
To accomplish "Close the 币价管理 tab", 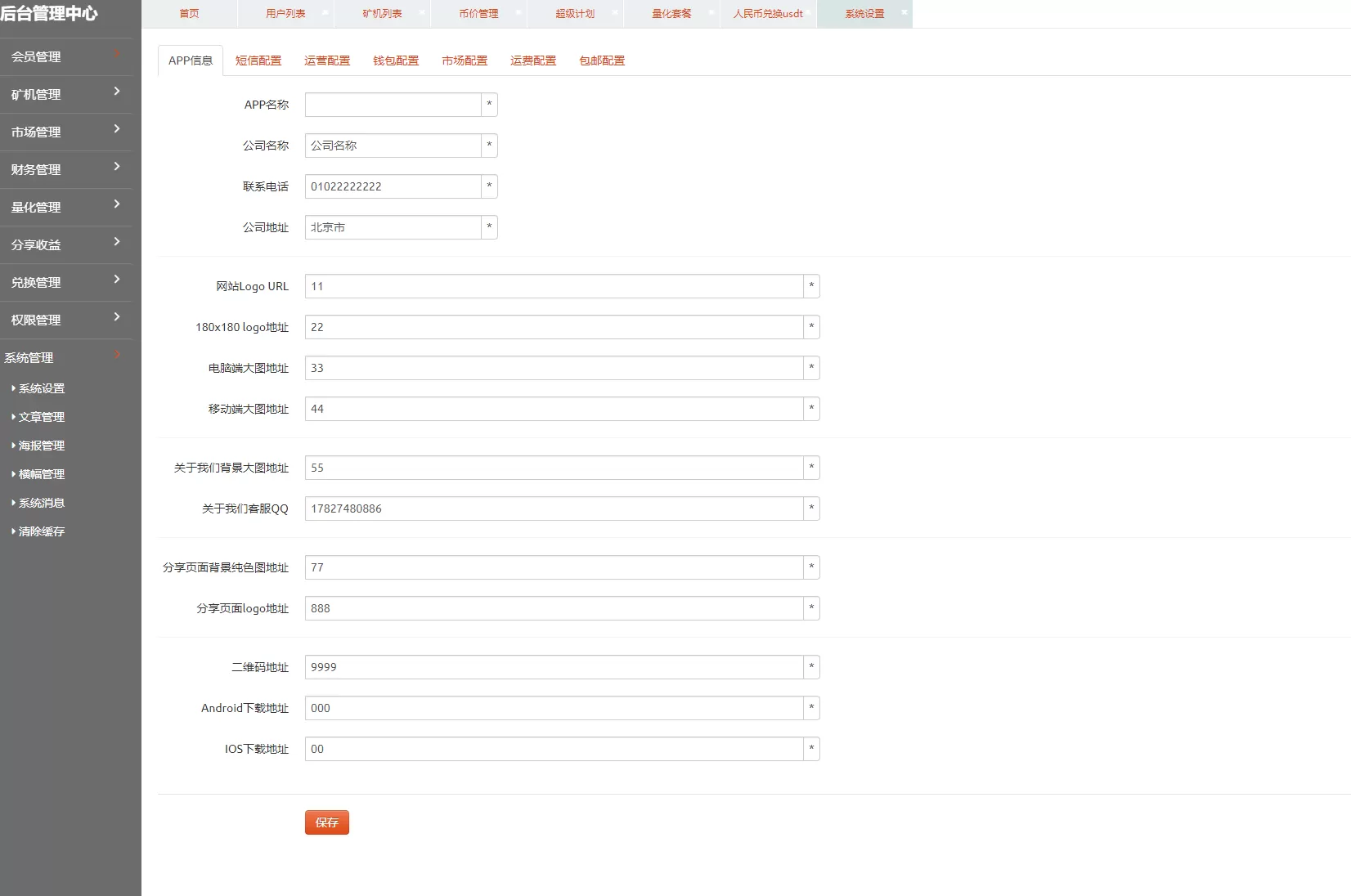I will (518, 12).
